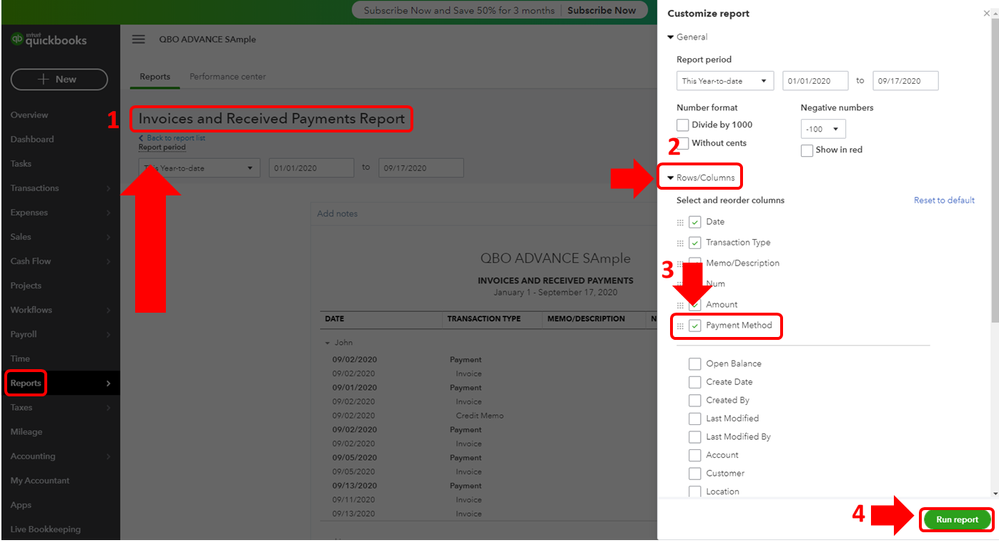Open Taxes in the sidebar
The height and width of the screenshot is (541, 999).
(x=21, y=407)
